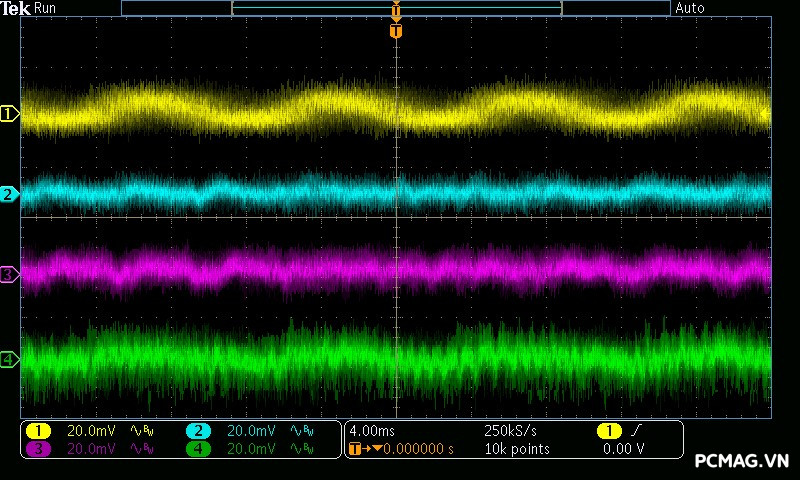Click the 10k points record length
Image resolution: width=800 pixels, height=480 pixels.
click(x=517, y=449)
